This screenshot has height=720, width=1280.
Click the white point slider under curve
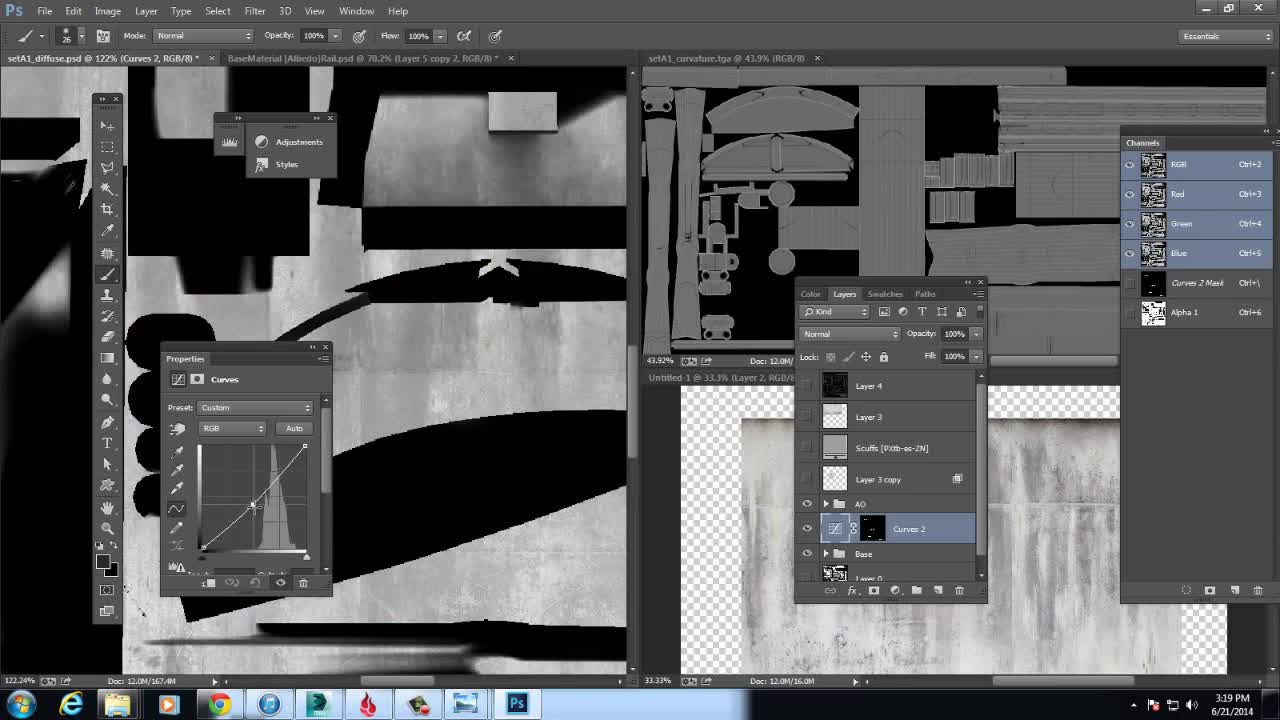pos(306,557)
